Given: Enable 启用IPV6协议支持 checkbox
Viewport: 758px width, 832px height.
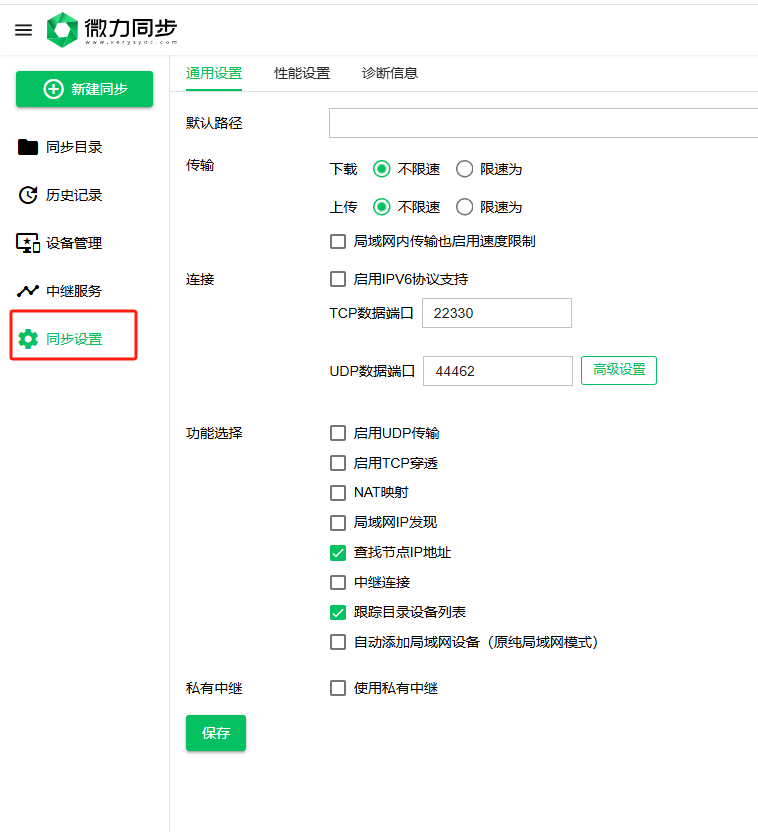Looking at the screenshot, I should coord(338,279).
